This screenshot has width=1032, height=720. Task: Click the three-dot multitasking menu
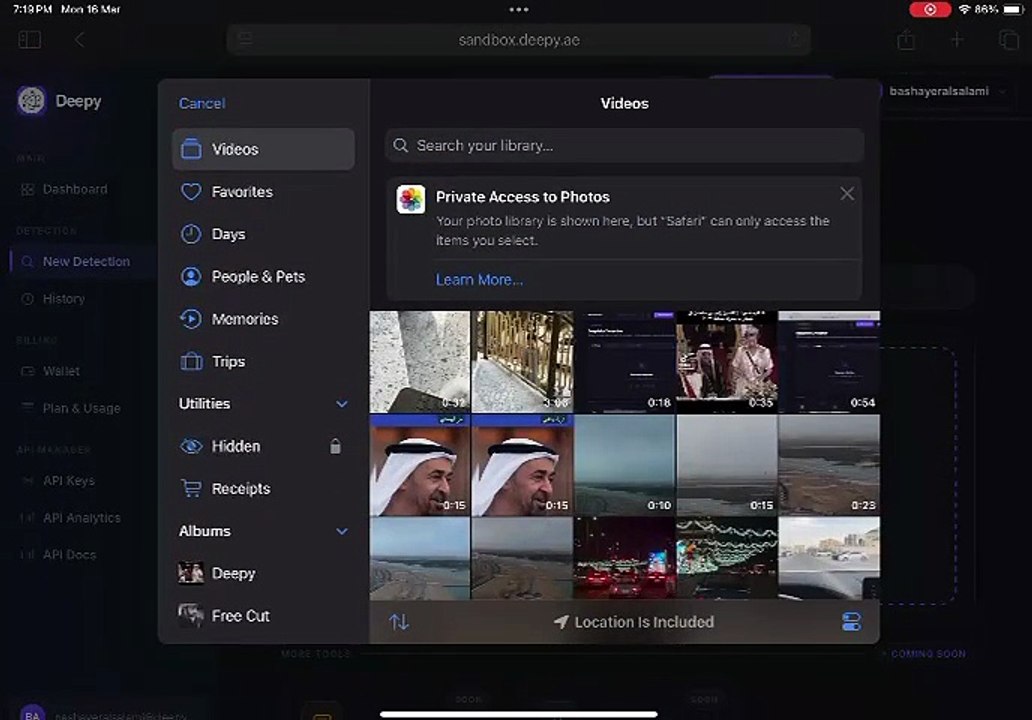coord(519,9)
